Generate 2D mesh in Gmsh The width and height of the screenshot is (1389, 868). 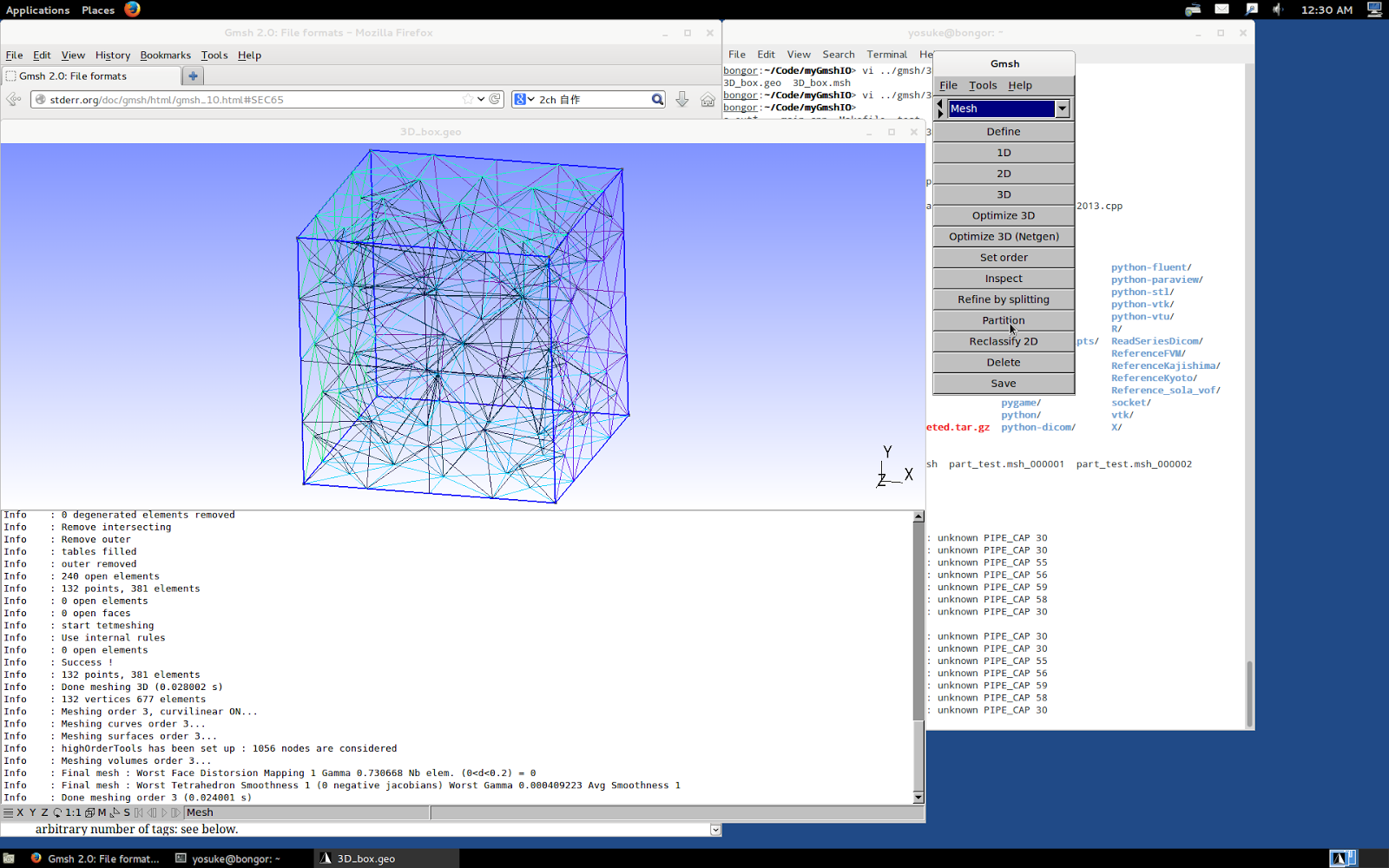coord(1004,174)
